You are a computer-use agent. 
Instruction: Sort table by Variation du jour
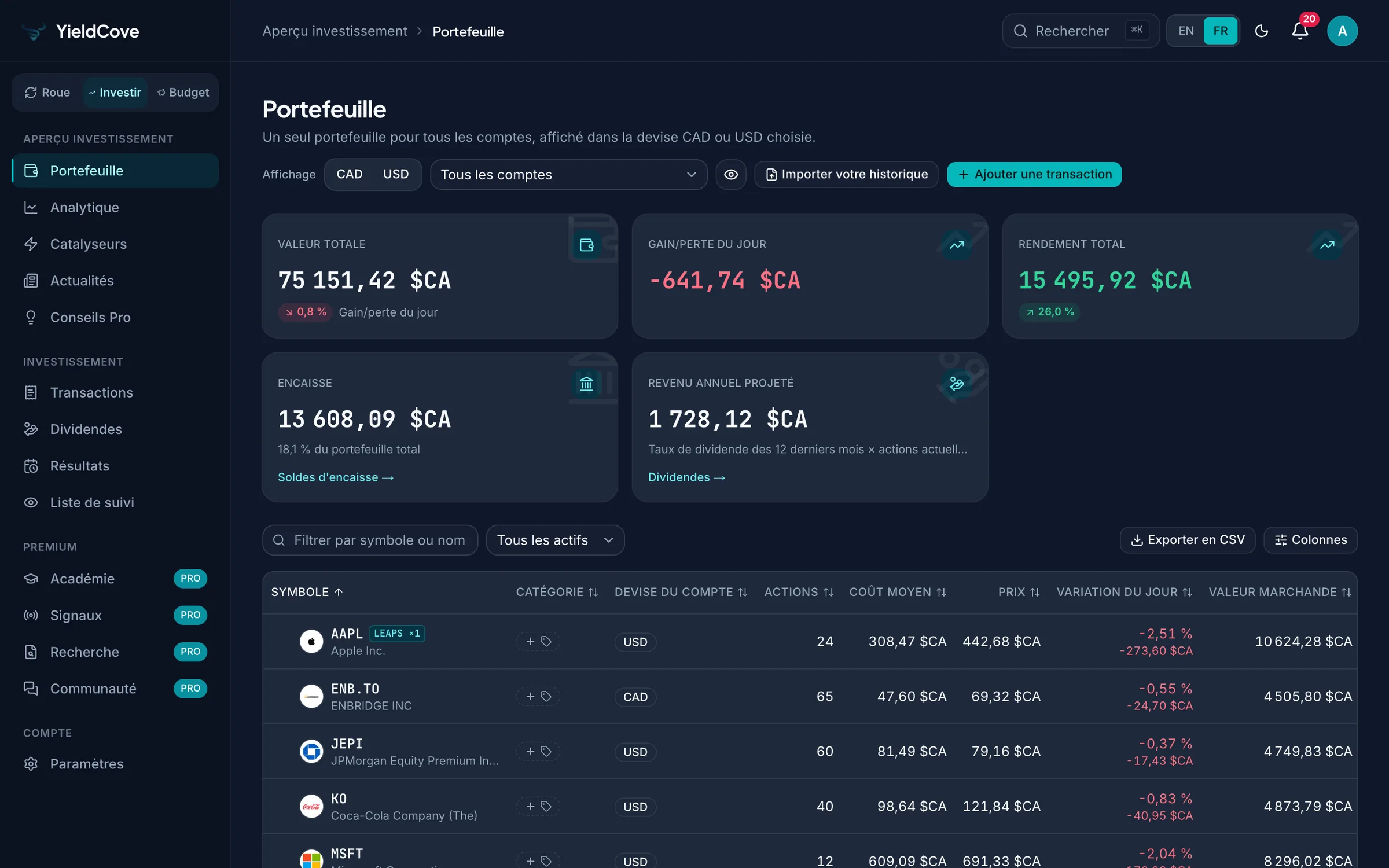coord(1125,592)
